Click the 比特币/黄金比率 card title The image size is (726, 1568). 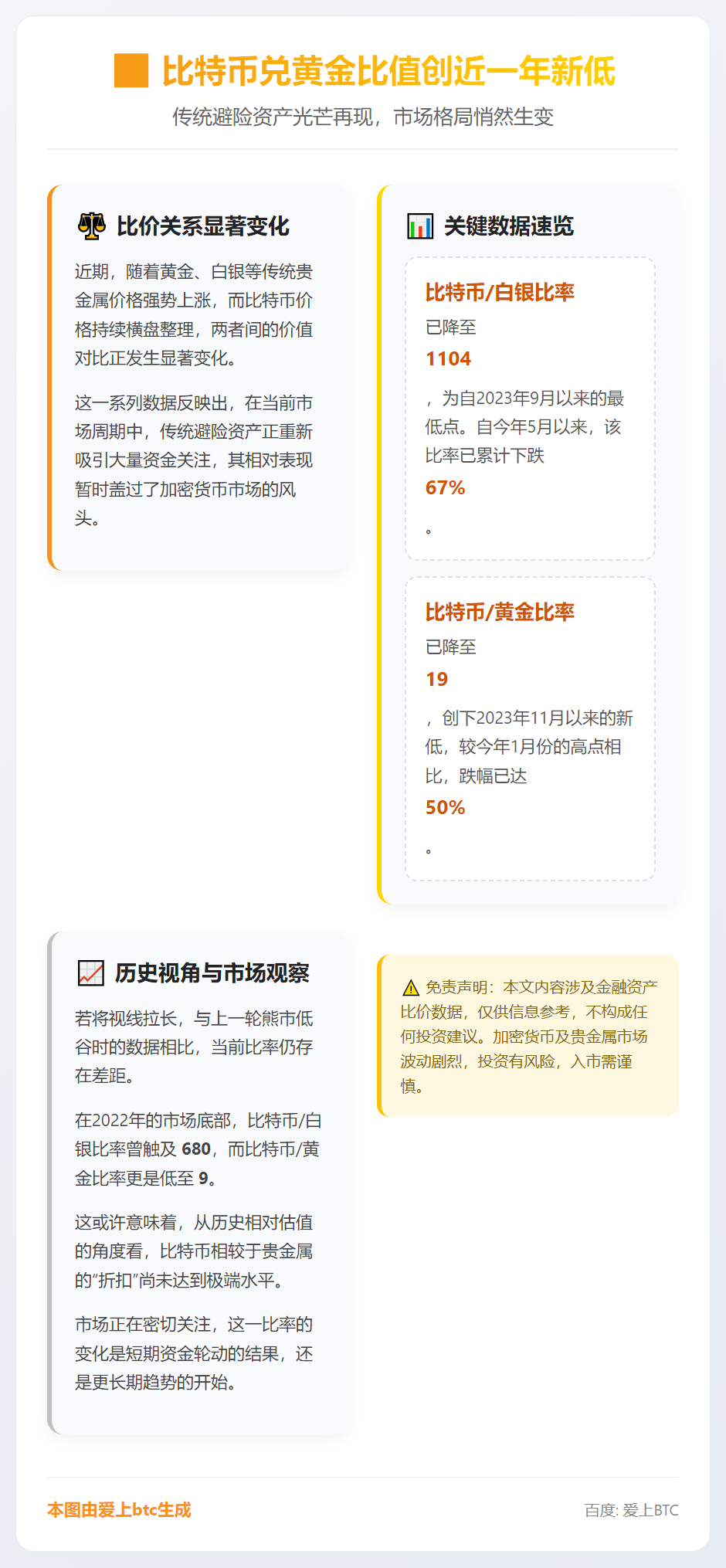(x=500, y=612)
